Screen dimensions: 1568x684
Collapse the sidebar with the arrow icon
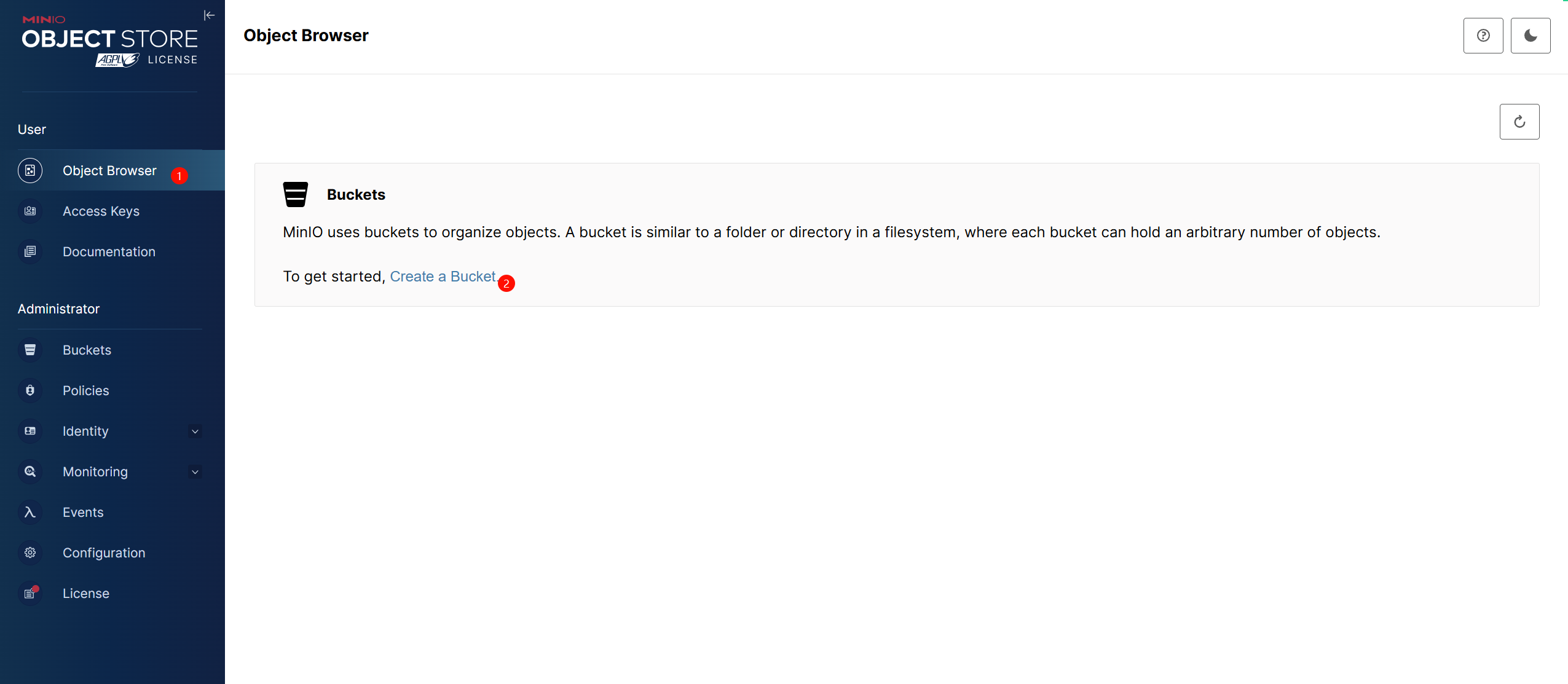tap(209, 15)
